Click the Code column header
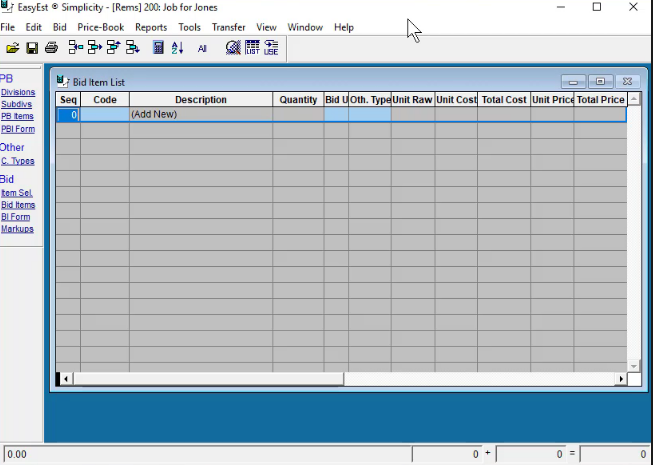Image resolution: width=653 pixels, height=465 pixels. pos(105,99)
